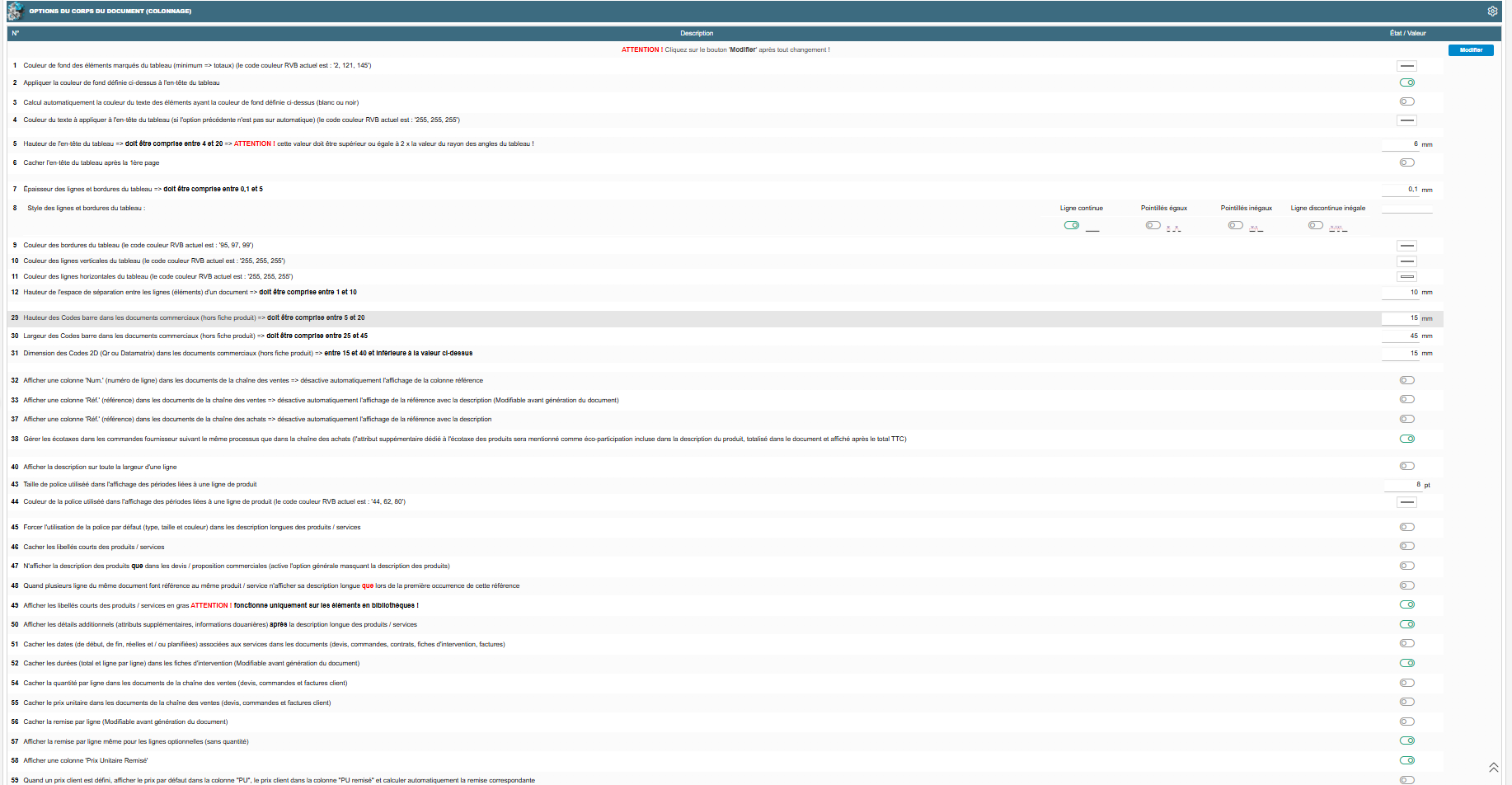Toggle row 48 long description first occurrence only
This screenshot has width=1512, height=785.
tap(1407, 585)
